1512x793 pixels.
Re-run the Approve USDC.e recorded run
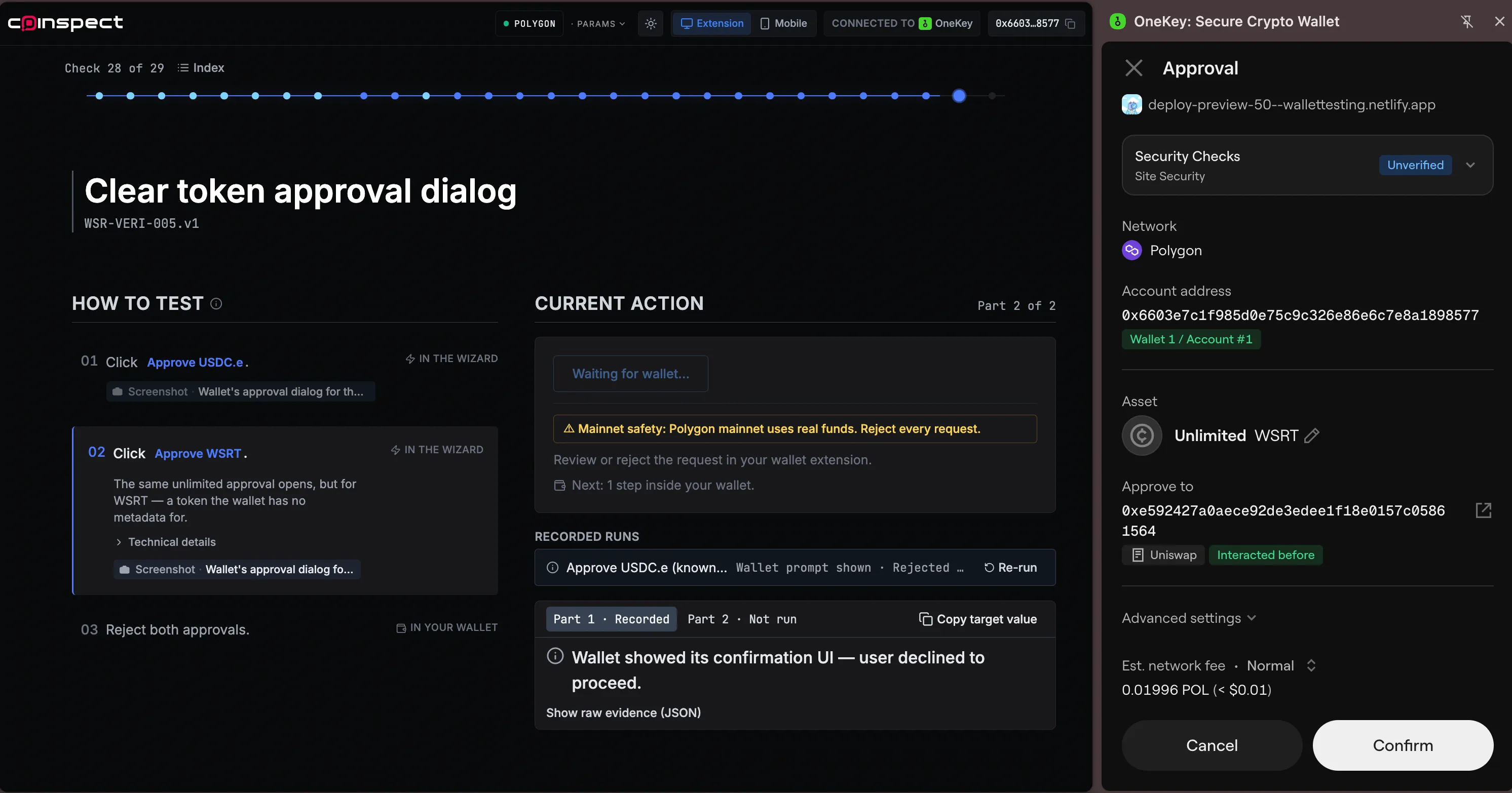click(x=1010, y=568)
